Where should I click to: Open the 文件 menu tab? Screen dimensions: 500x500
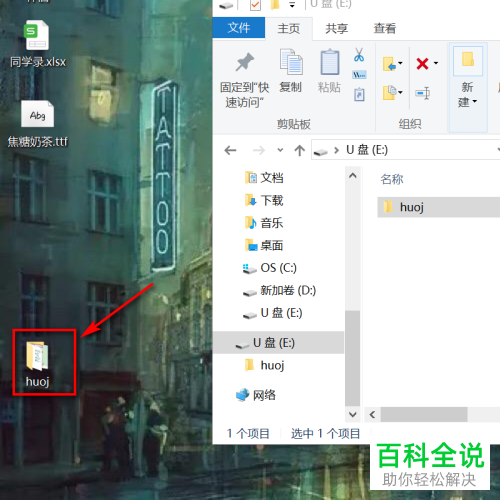point(239,28)
